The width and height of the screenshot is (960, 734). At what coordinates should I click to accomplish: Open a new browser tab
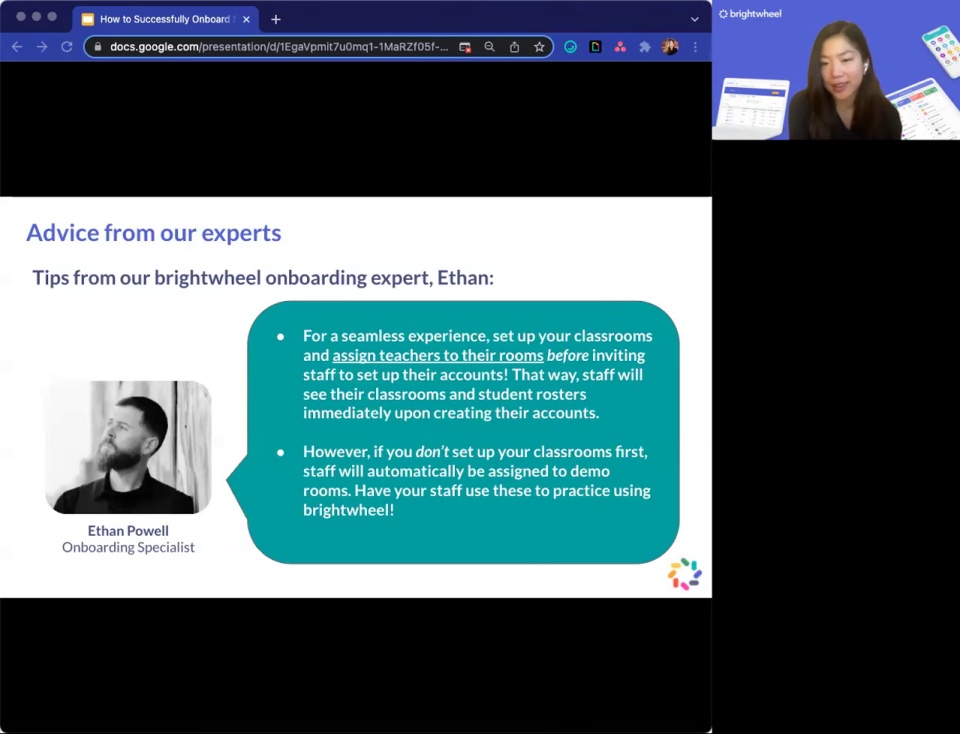[x=276, y=20]
